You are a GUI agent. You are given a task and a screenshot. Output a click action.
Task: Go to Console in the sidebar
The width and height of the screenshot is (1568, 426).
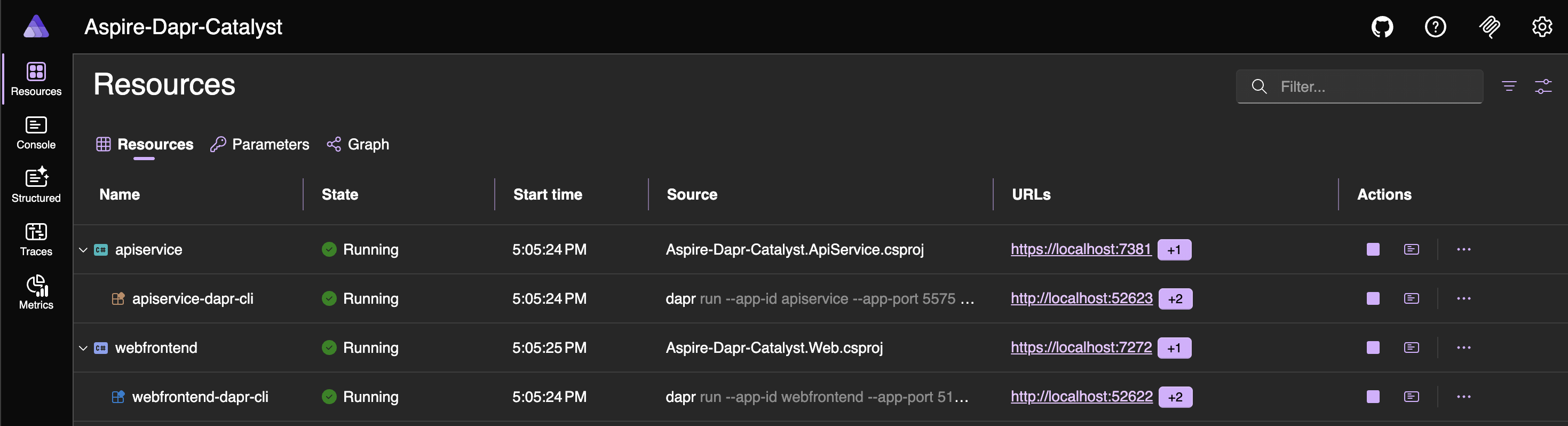(36, 133)
